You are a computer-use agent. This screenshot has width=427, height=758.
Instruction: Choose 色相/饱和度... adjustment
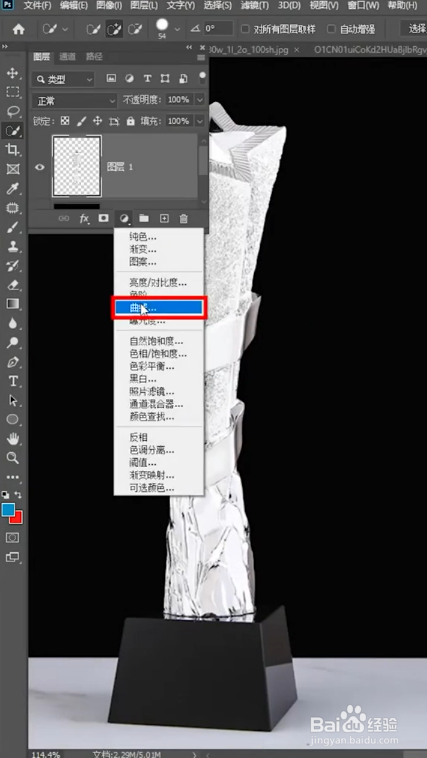[158, 354]
